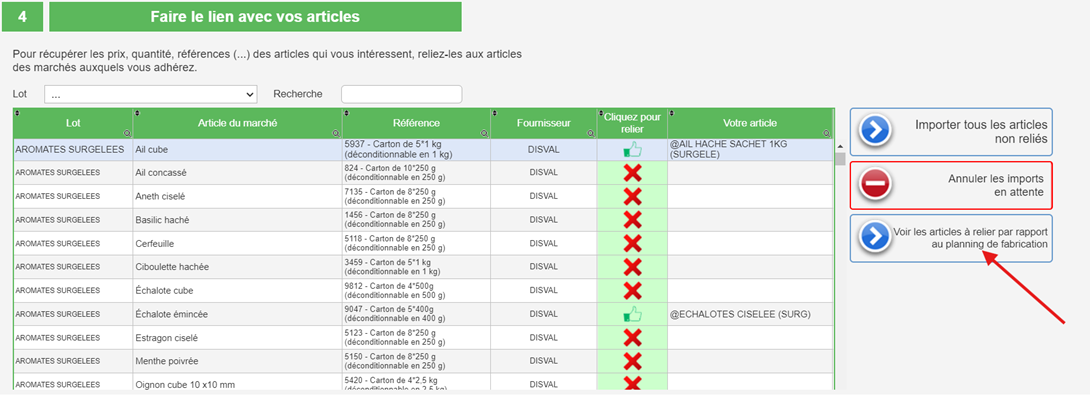The height and width of the screenshot is (397, 1090).
Task: Click the green thumbs-up for Ail cube
Action: 632,149
